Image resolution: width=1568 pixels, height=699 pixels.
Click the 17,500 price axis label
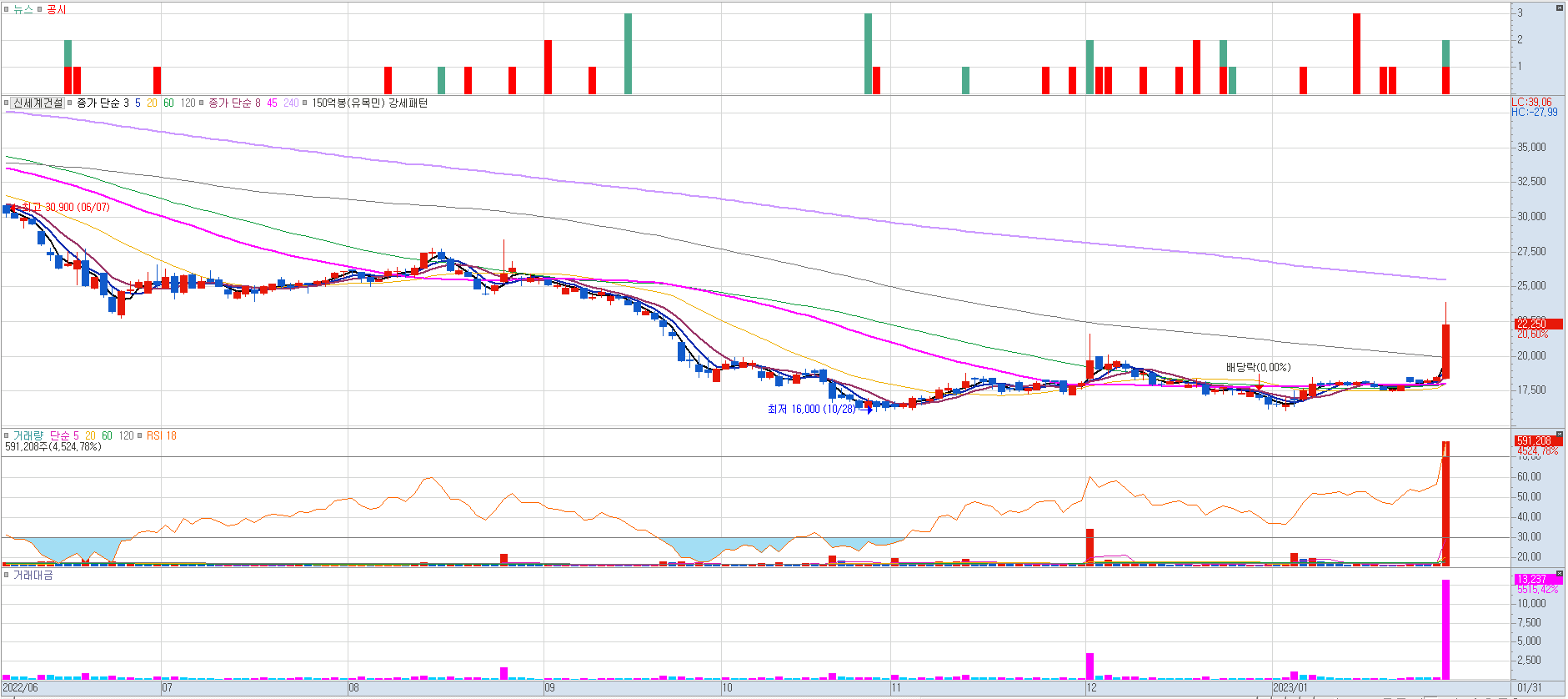[1531, 390]
